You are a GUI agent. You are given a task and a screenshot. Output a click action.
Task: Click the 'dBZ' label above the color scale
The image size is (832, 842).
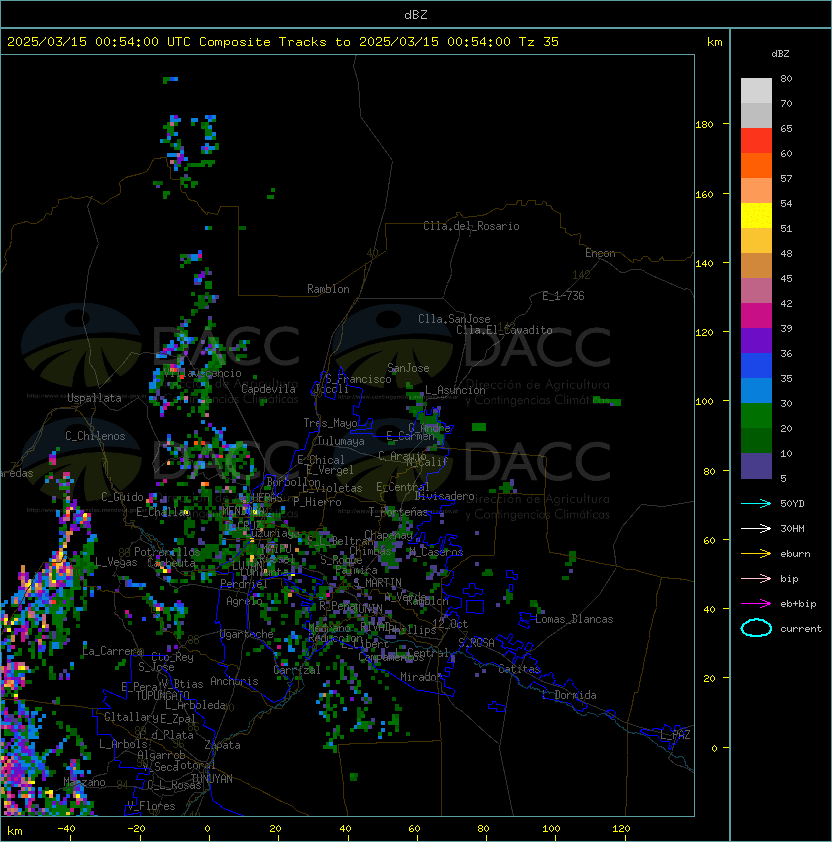(780, 54)
